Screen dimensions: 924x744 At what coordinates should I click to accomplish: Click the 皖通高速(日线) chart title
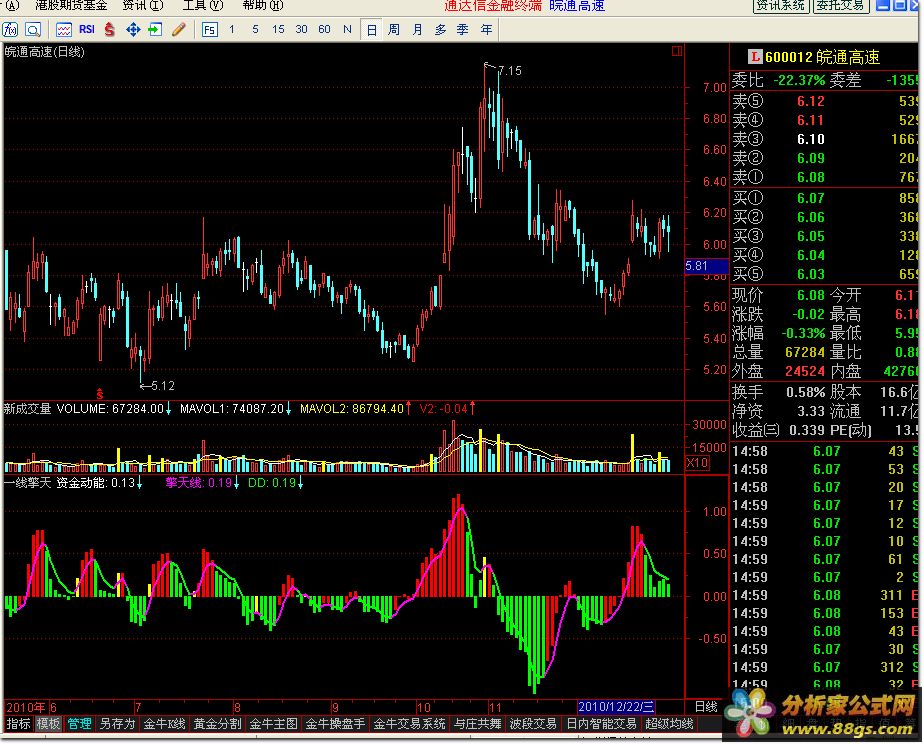pyautogui.click(x=44, y=52)
